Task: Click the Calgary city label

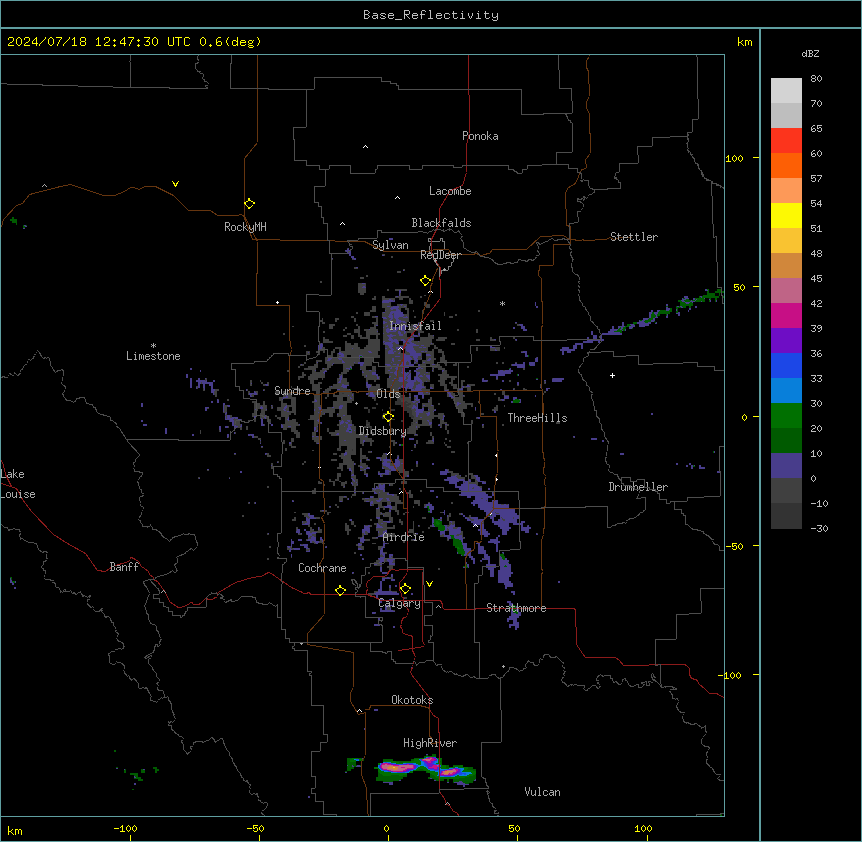Action: click(400, 604)
